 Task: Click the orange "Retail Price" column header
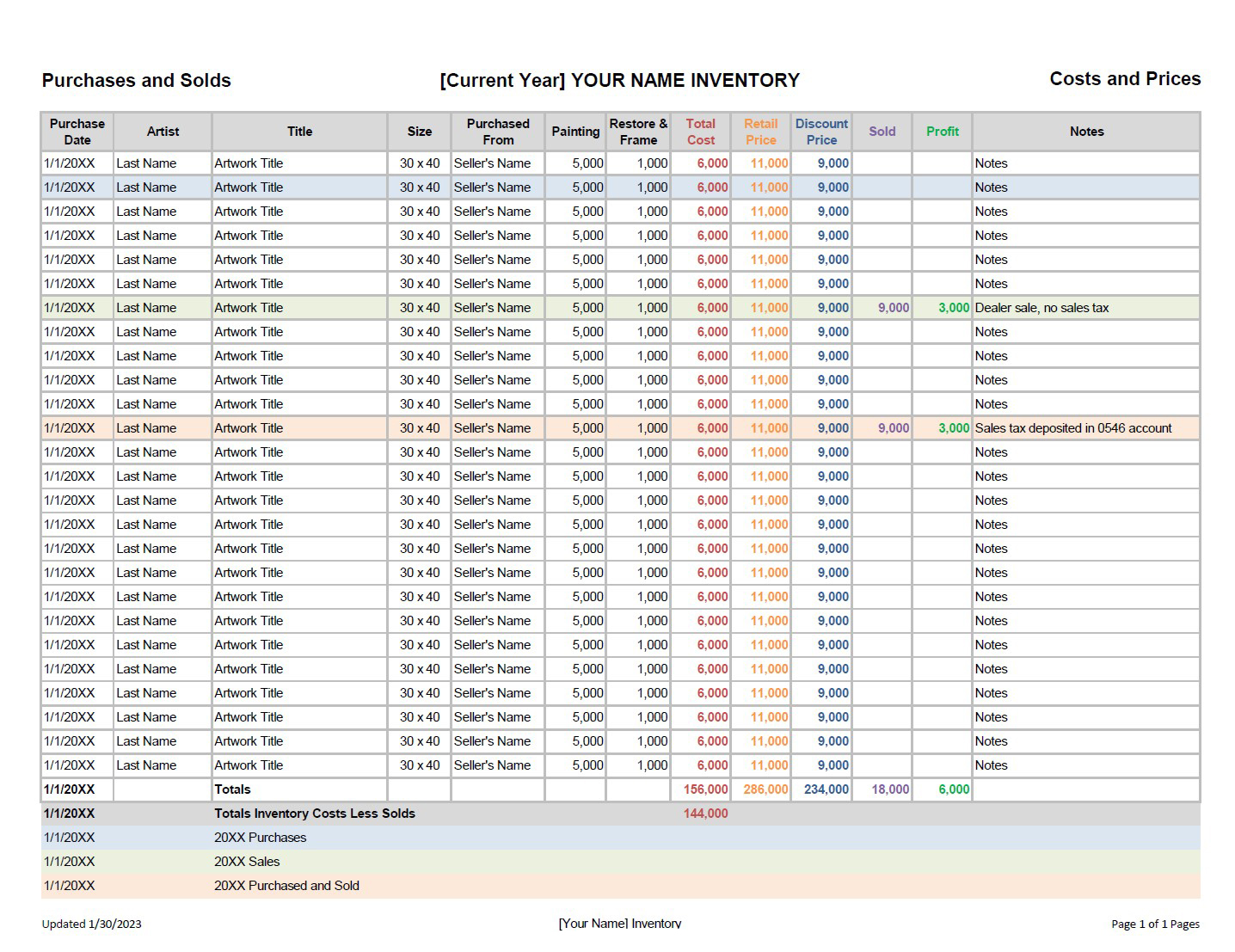tap(761, 132)
